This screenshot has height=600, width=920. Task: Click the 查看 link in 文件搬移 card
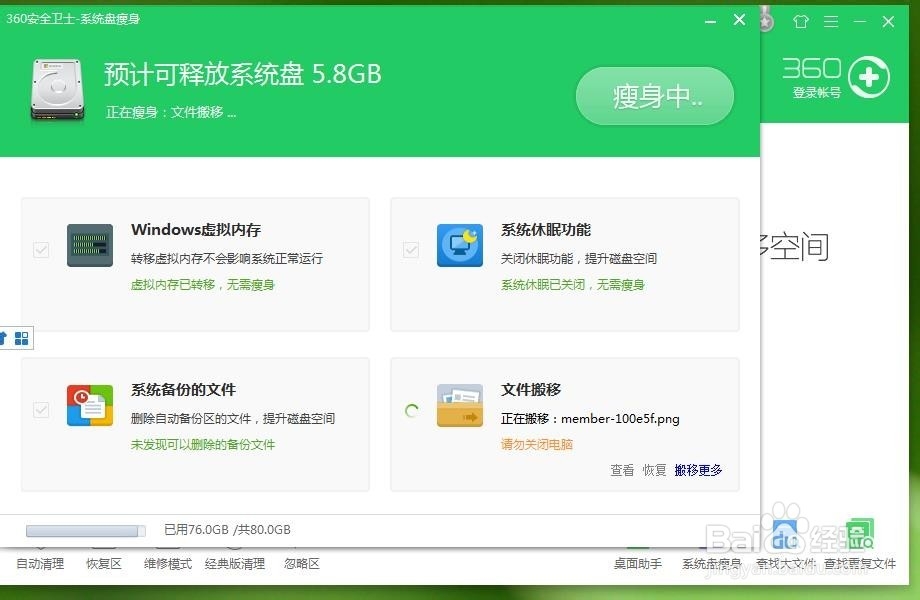pos(622,470)
